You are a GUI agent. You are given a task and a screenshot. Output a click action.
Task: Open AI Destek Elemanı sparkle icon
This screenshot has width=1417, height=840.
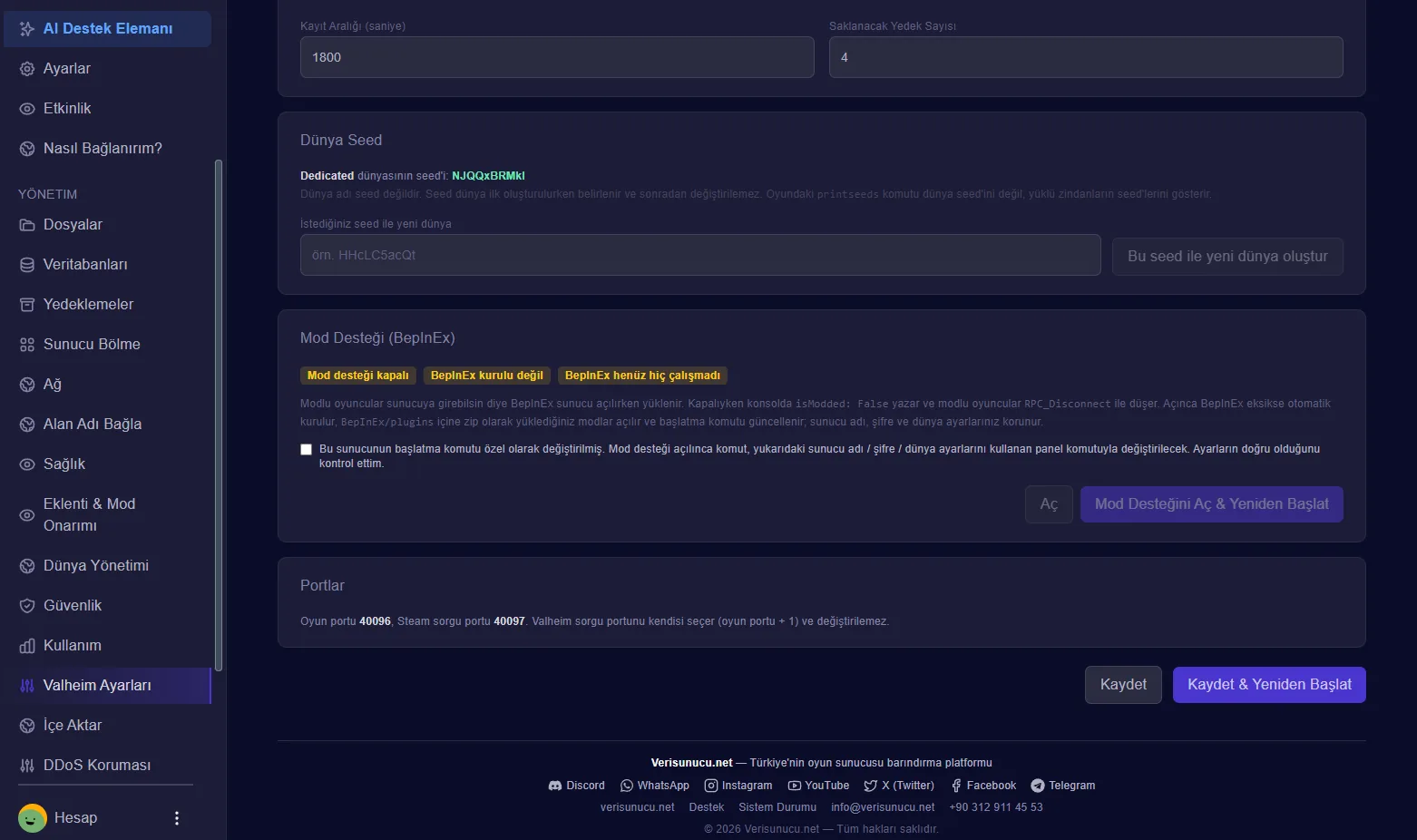click(27, 29)
